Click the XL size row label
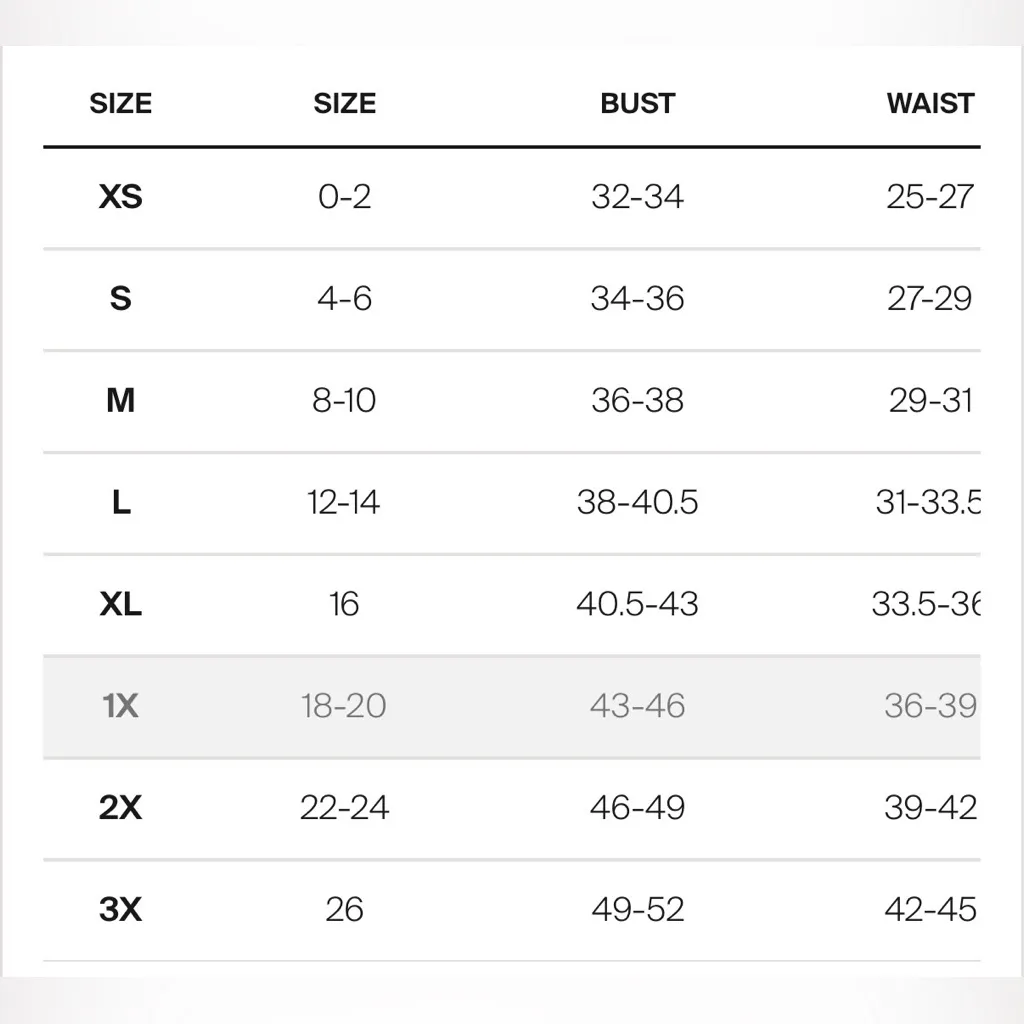Image resolution: width=1024 pixels, height=1024 pixels. coord(121,604)
